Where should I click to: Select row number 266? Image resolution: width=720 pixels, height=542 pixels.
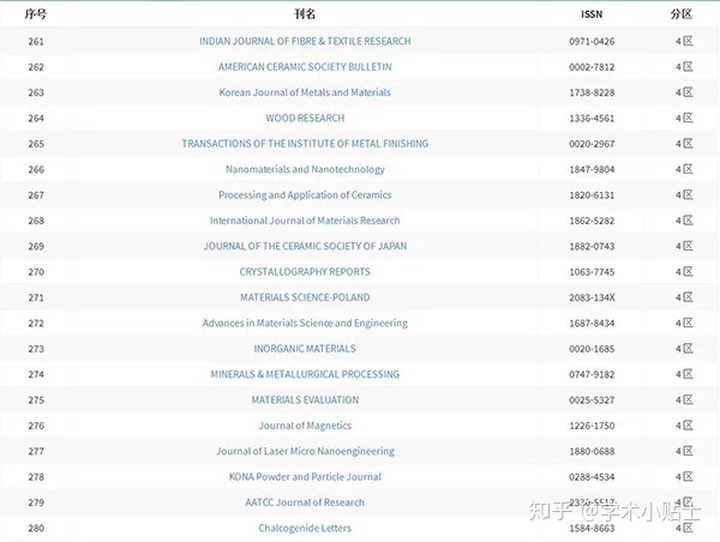(x=36, y=169)
